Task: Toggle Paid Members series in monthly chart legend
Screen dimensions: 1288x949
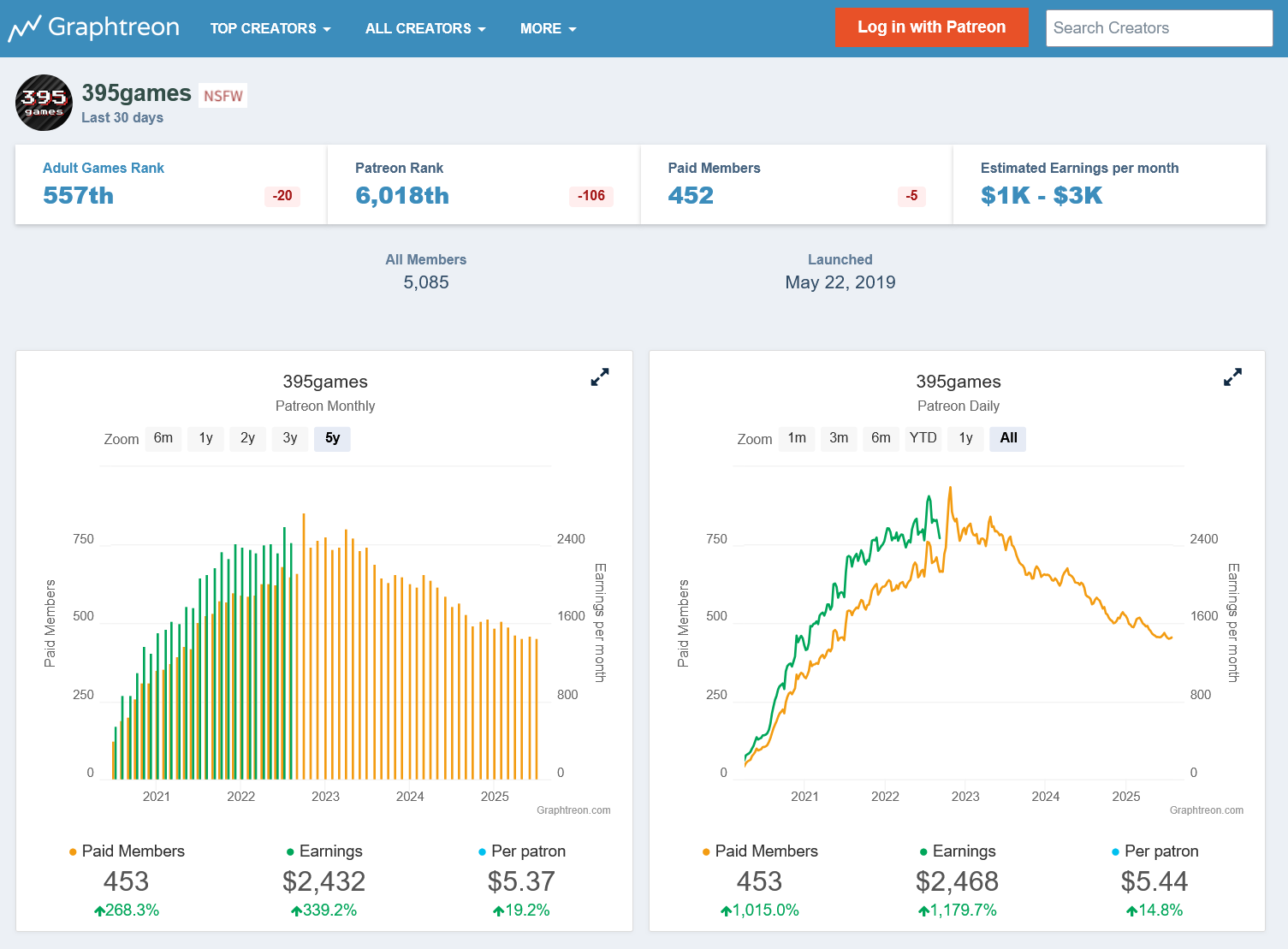Action: (133, 851)
